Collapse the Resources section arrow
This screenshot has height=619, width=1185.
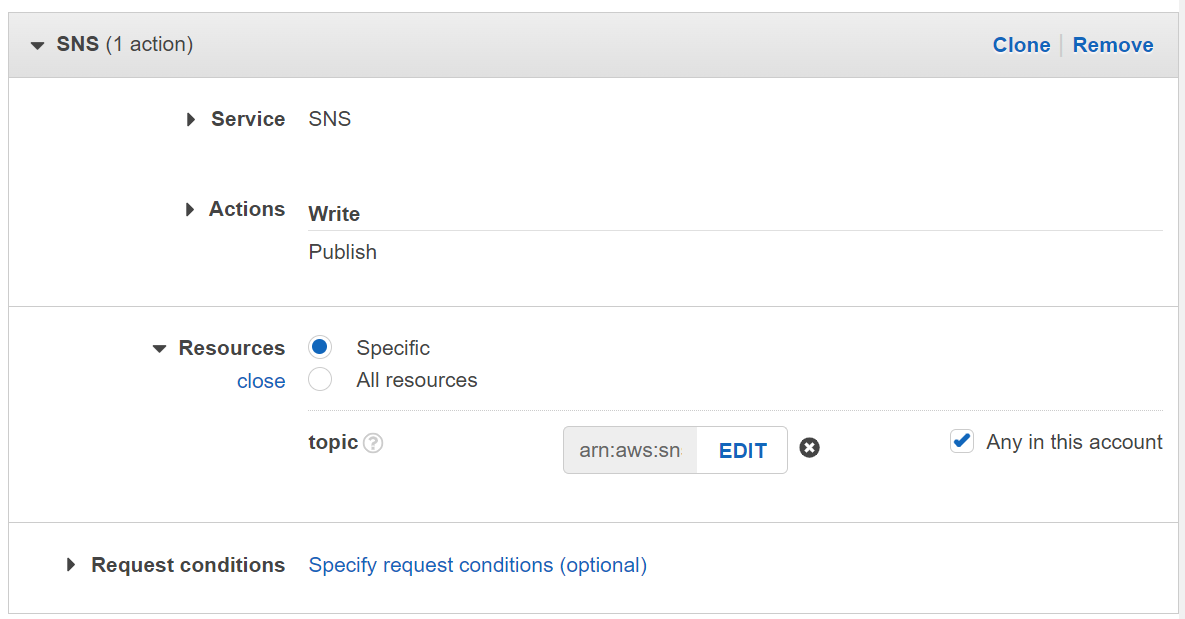click(159, 349)
